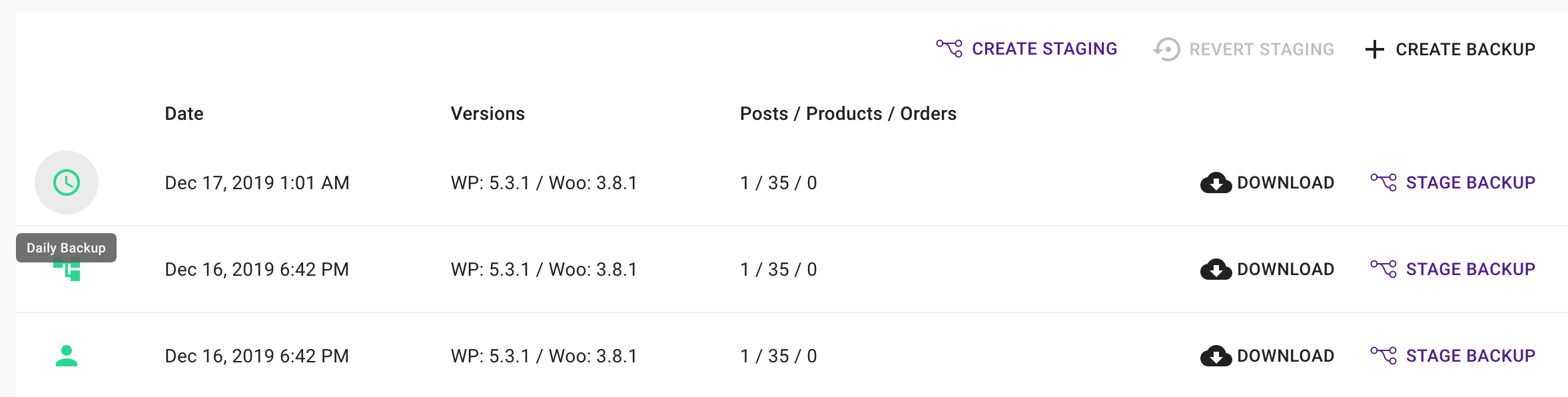Click the Versions column header
The image size is (1568, 397).
(488, 114)
